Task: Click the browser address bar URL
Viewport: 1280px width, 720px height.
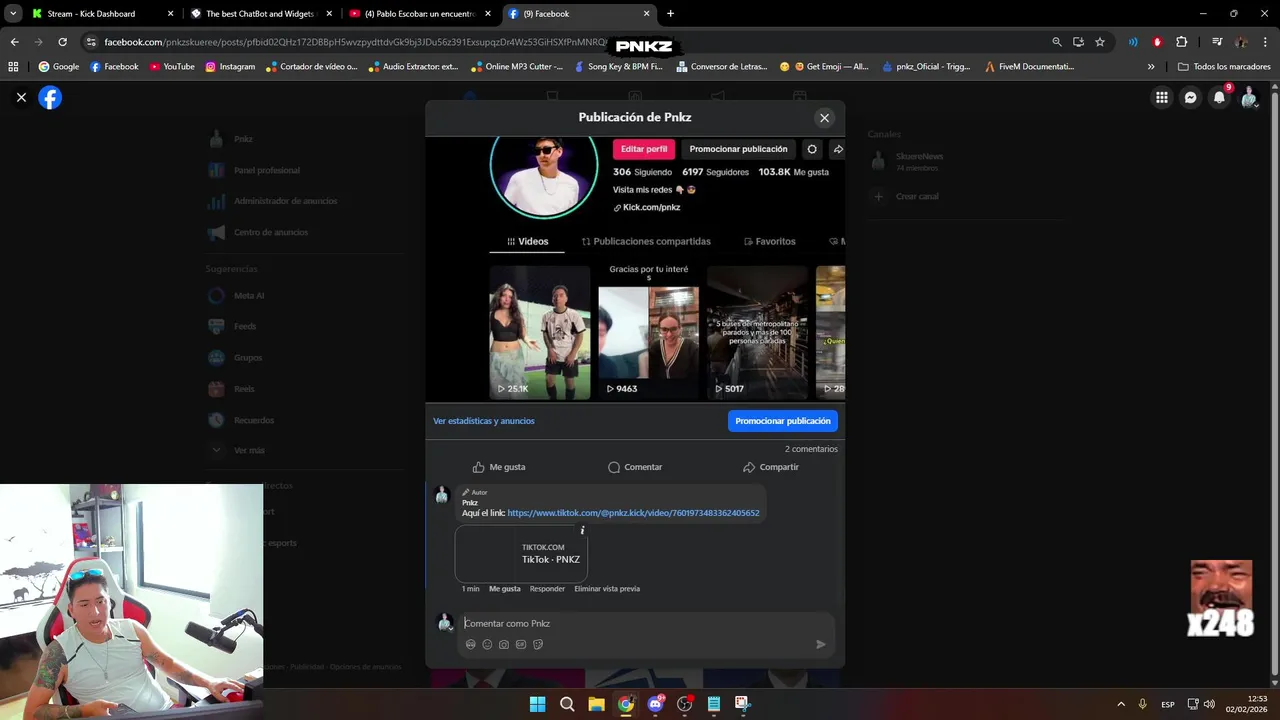Action: 355,42
